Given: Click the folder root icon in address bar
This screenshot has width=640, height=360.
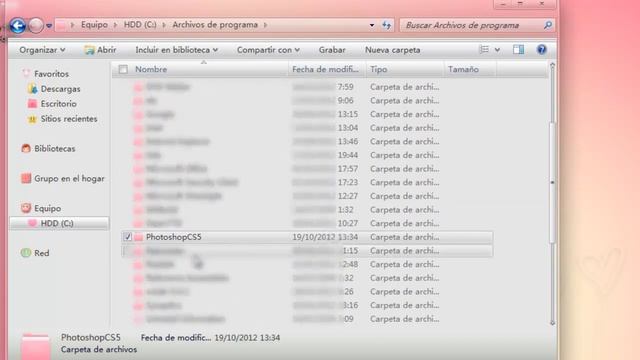Looking at the screenshot, I should click(61, 25).
